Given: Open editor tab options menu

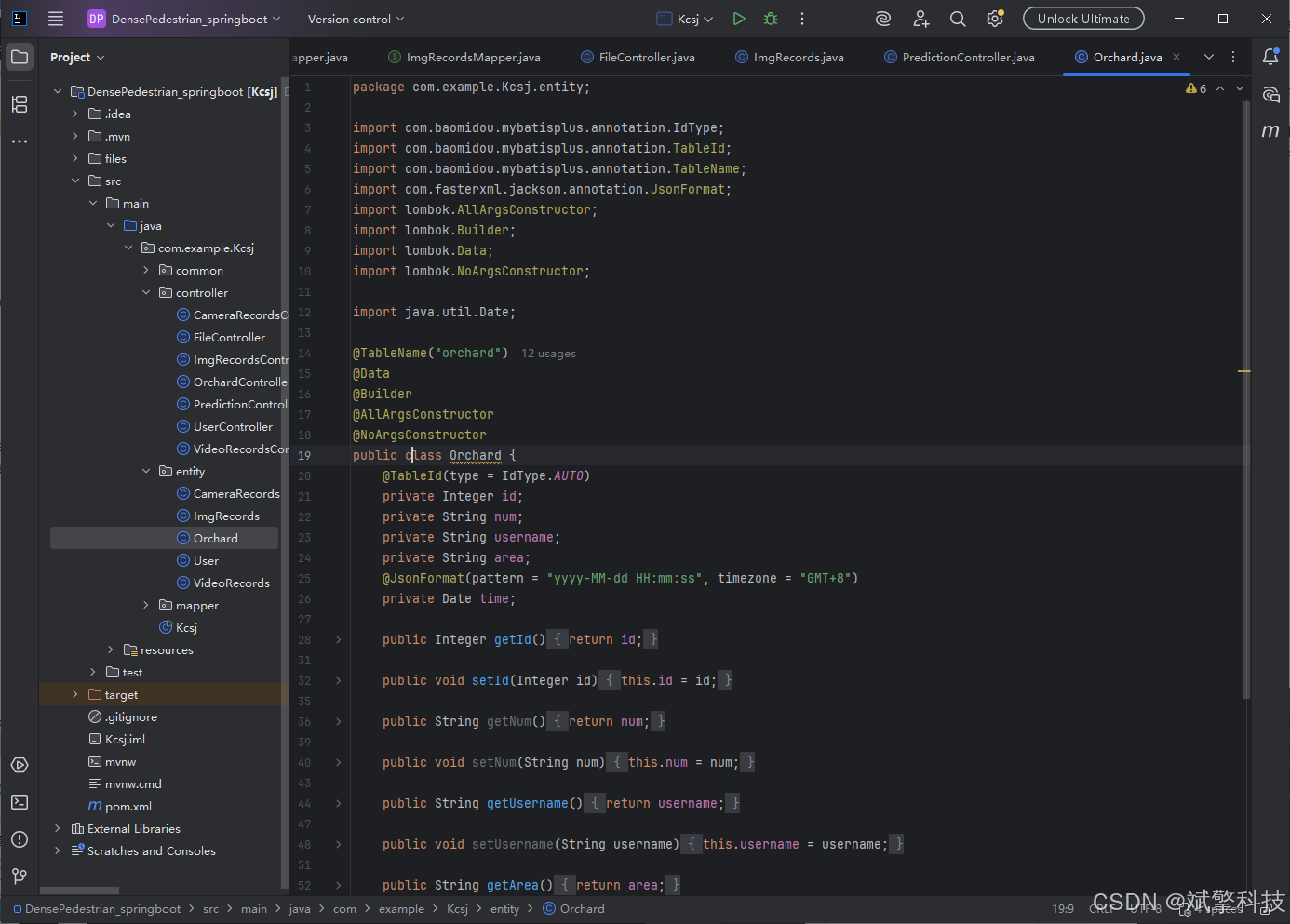Looking at the screenshot, I should pos(1233,57).
